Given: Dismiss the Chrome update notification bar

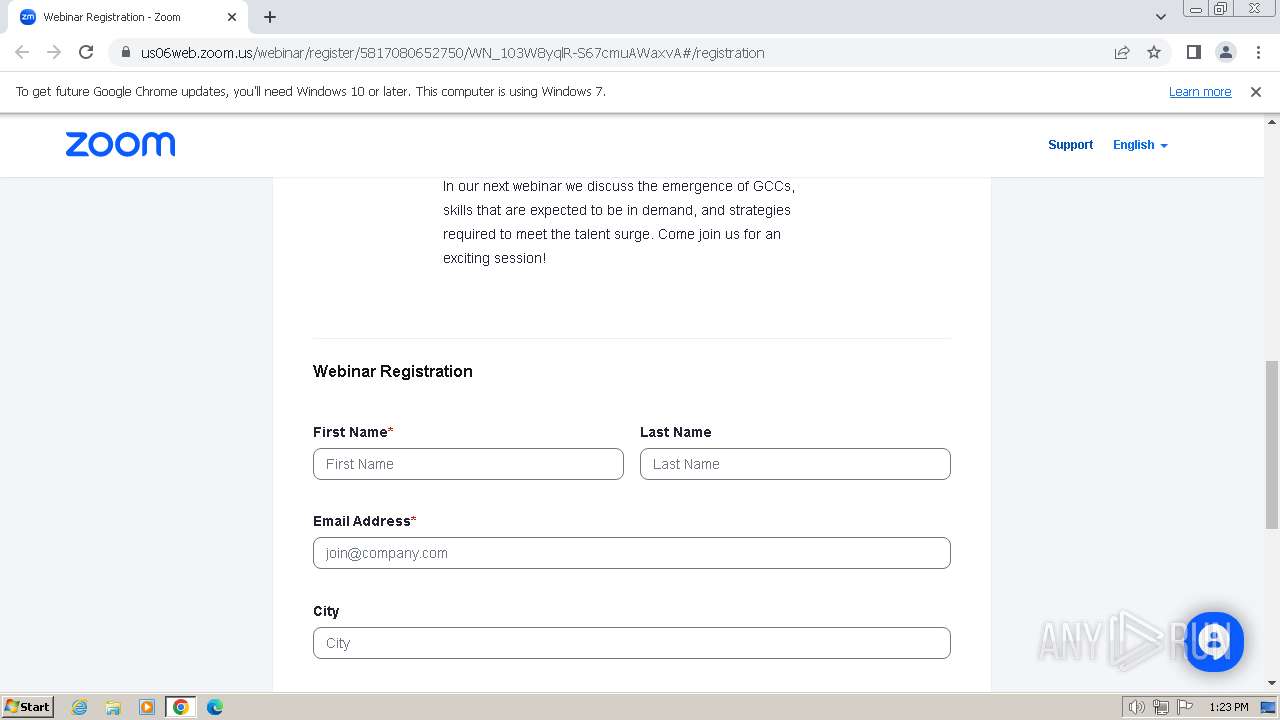Looking at the screenshot, I should tap(1256, 92).
